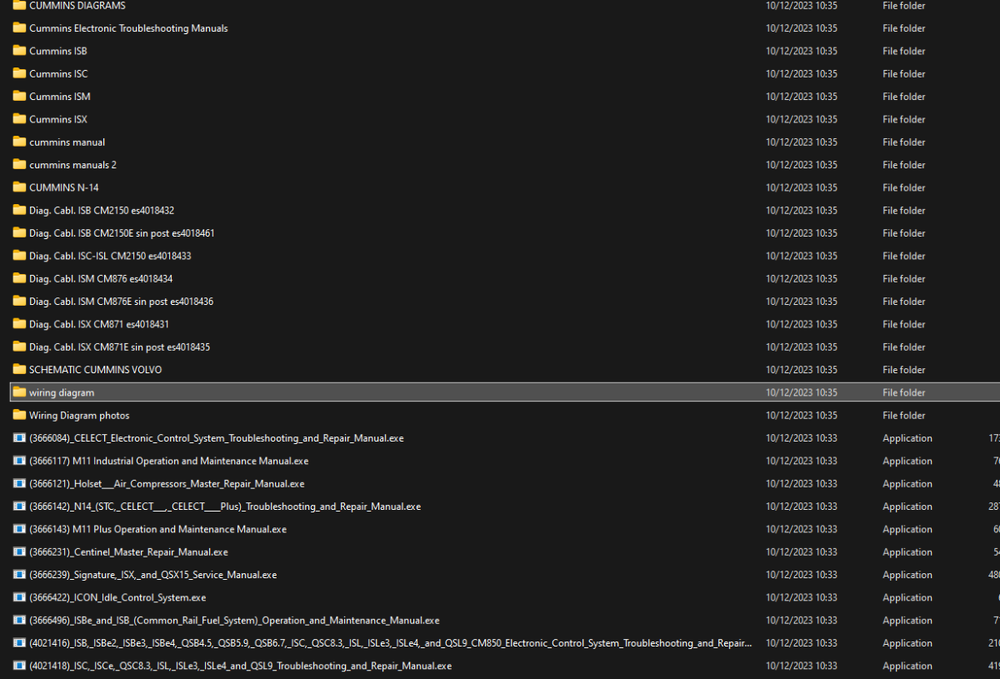Click the icon beside M11 Industrial Operation Manual exe
This screenshot has height=679, width=1000.
(x=18, y=461)
